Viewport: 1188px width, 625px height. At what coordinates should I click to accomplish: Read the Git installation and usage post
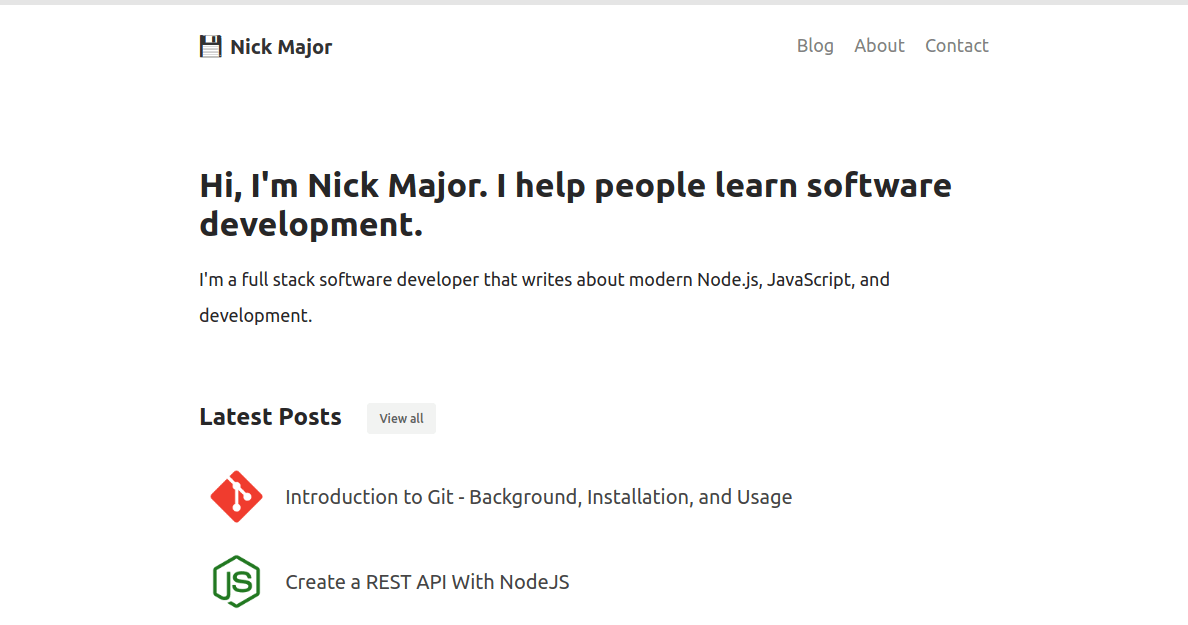point(538,496)
